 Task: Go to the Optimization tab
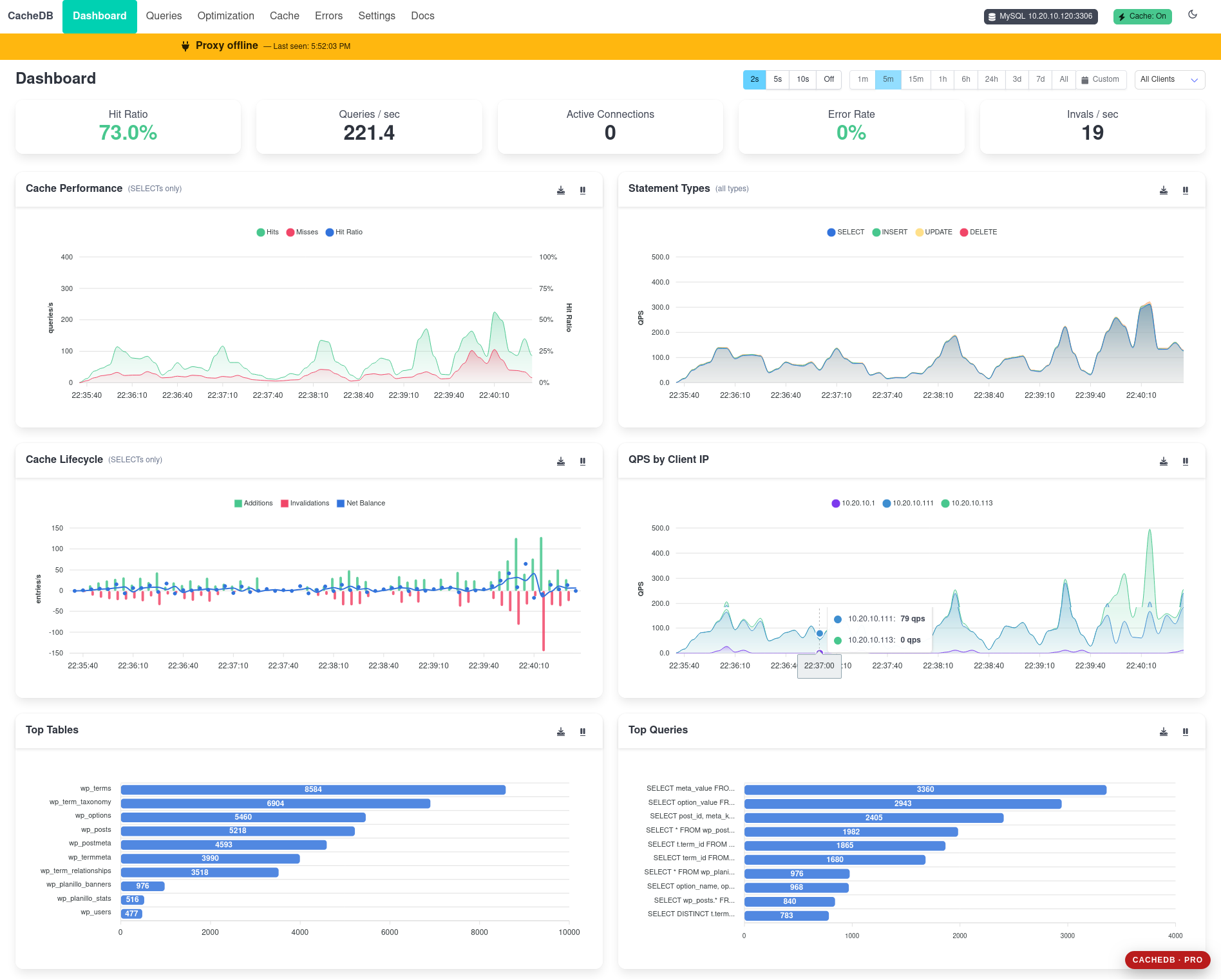click(x=226, y=16)
